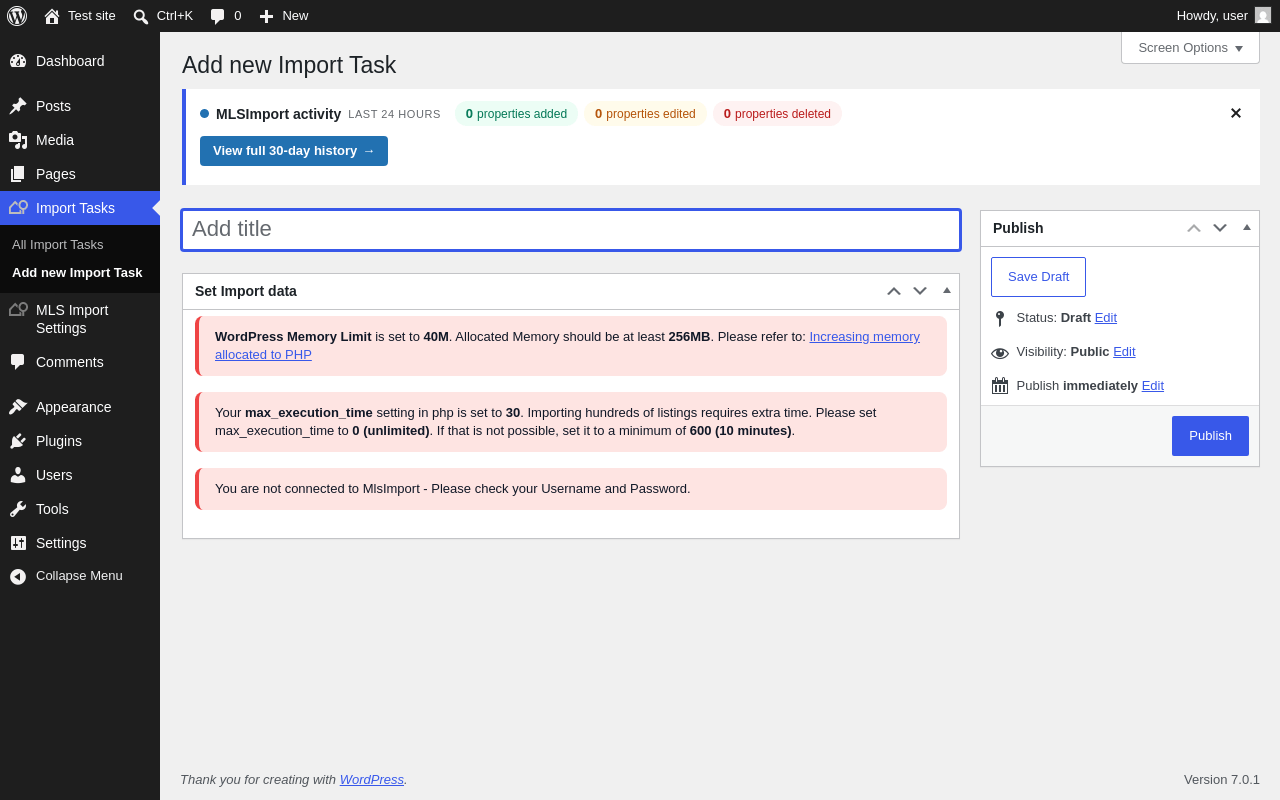1280x800 pixels.
Task: Open the user avatar in top right
Action: click(x=1263, y=15)
